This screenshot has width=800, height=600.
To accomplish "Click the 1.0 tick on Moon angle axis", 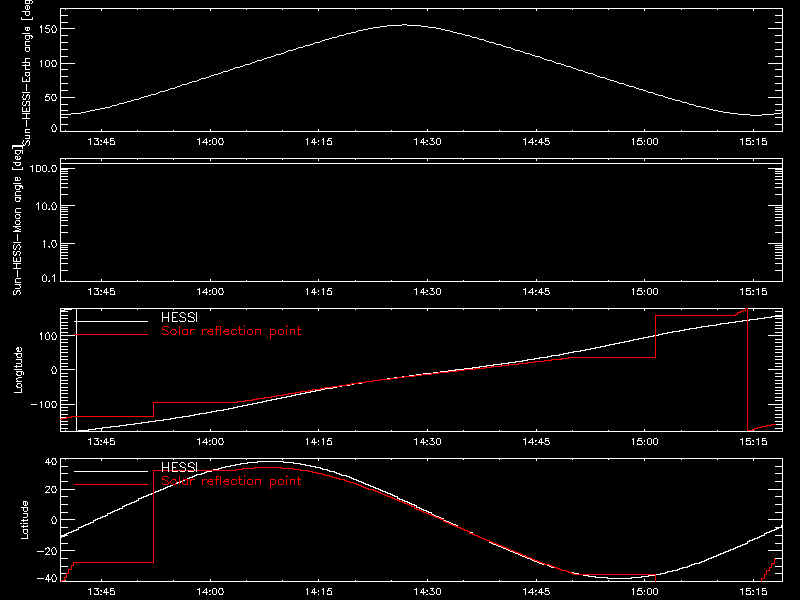I will 49,244.
